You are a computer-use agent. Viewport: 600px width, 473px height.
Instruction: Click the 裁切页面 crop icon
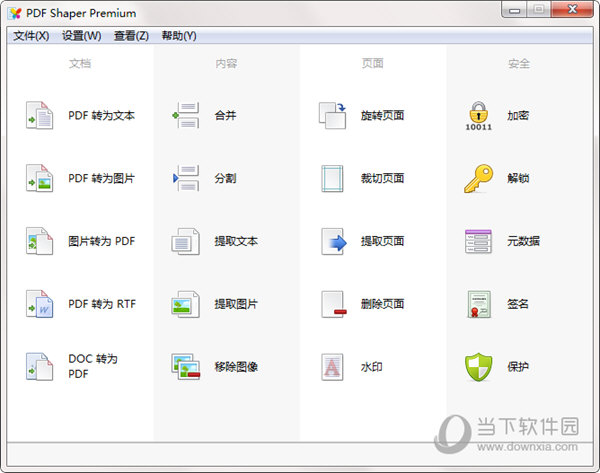[x=332, y=178]
